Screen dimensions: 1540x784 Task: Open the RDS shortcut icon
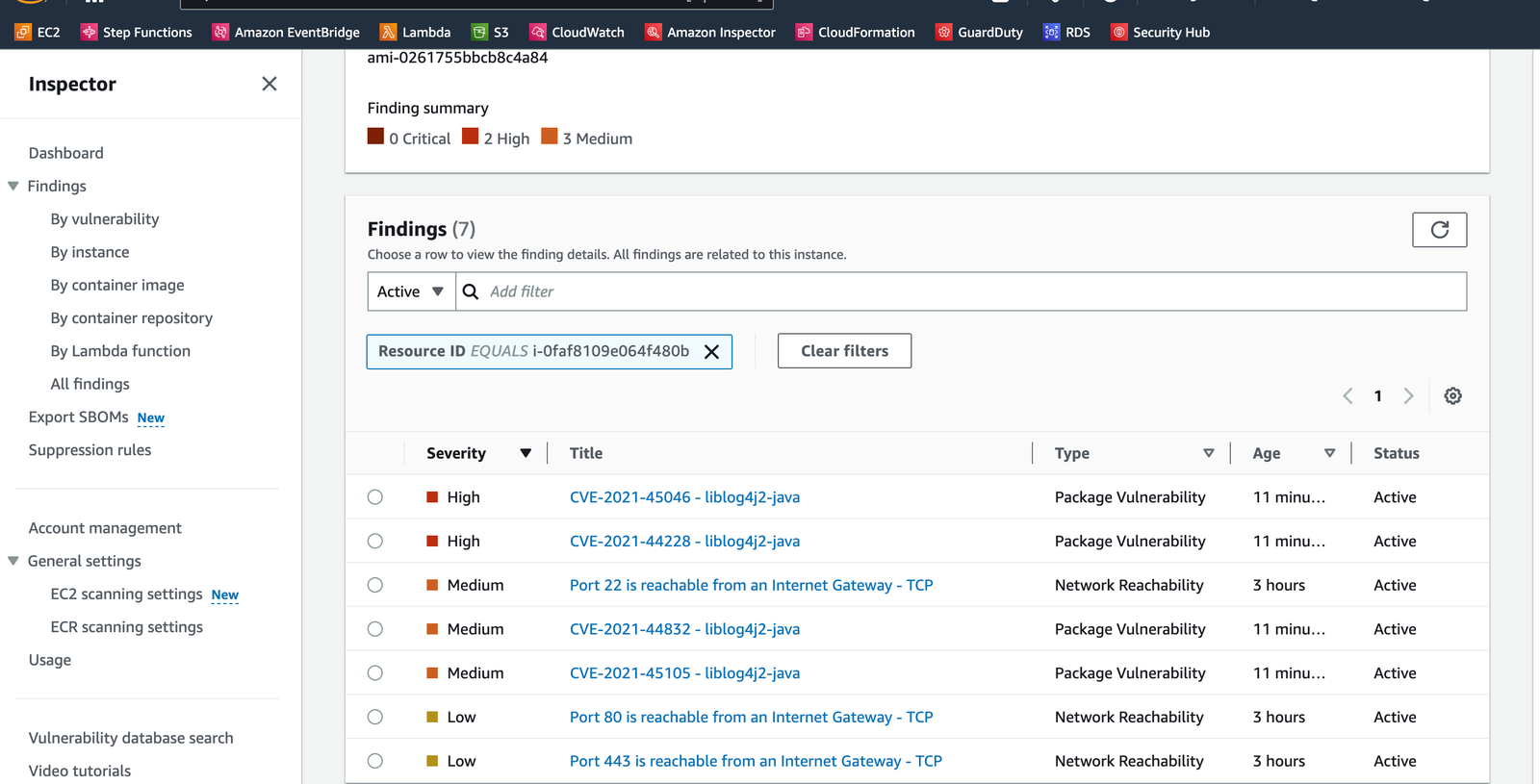[1052, 32]
